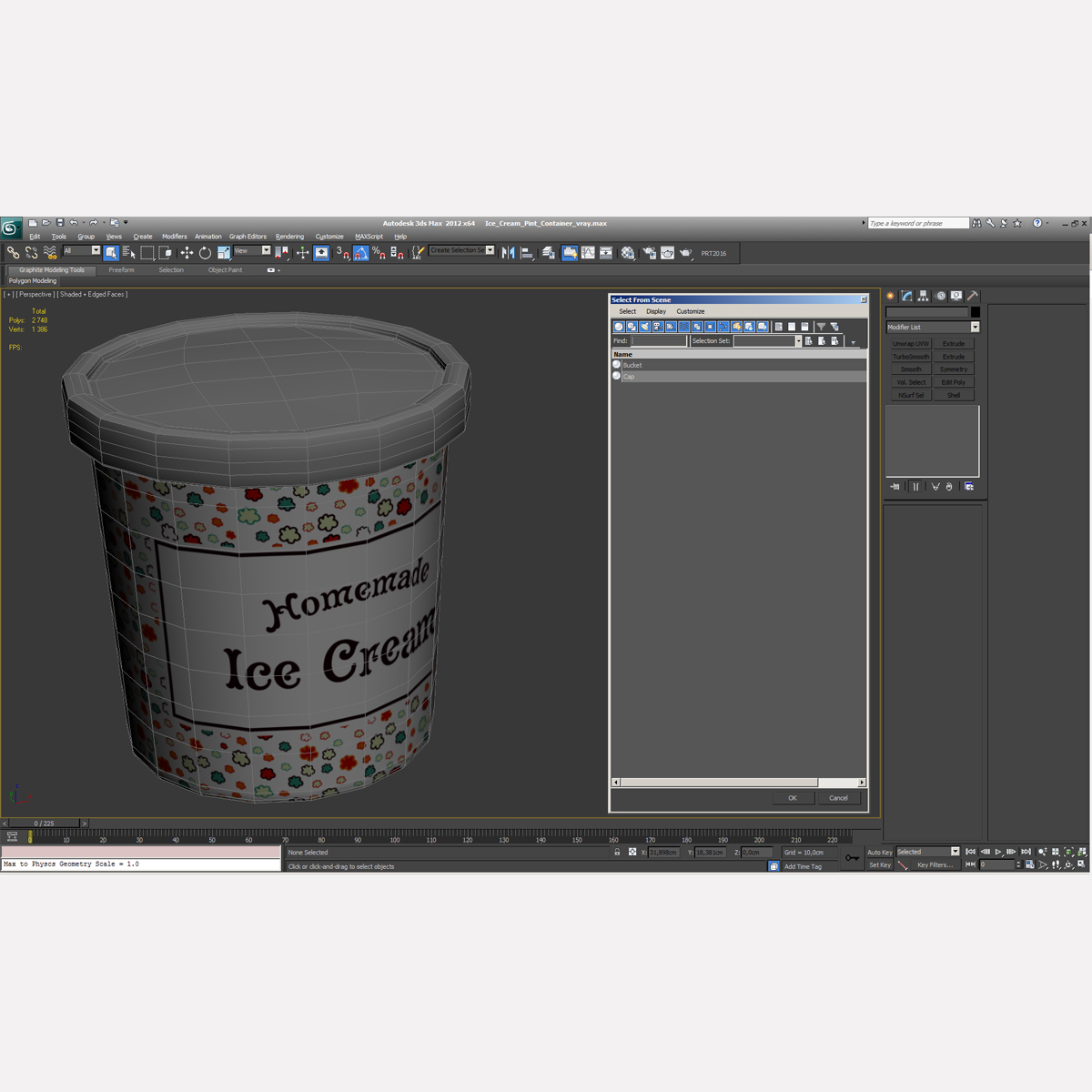Toggle the Angle Snap tool
The height and width of the screenshot is (1092, 1092).
click(x=361, y=253)
